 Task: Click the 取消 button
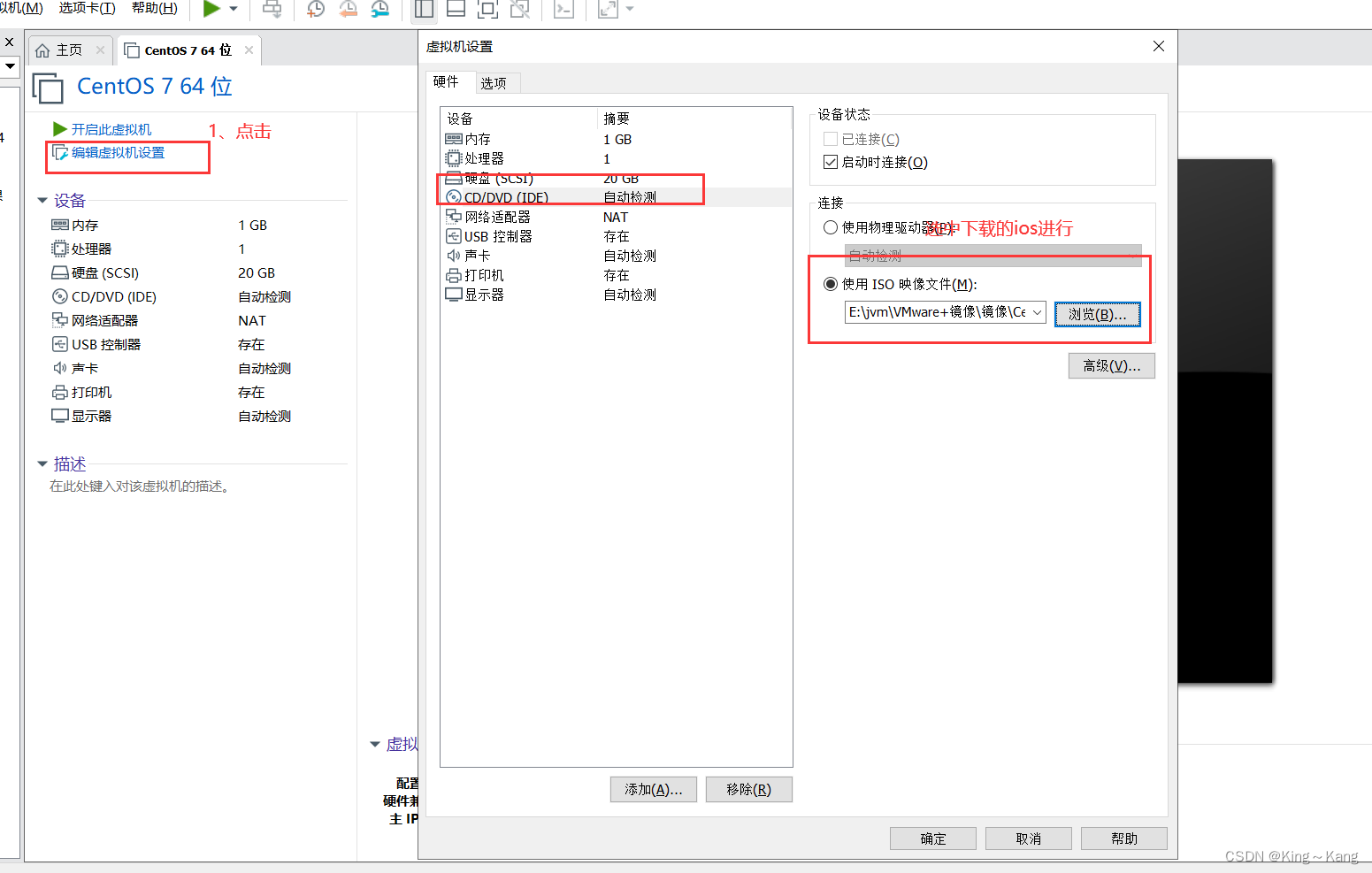[1029, 839]
